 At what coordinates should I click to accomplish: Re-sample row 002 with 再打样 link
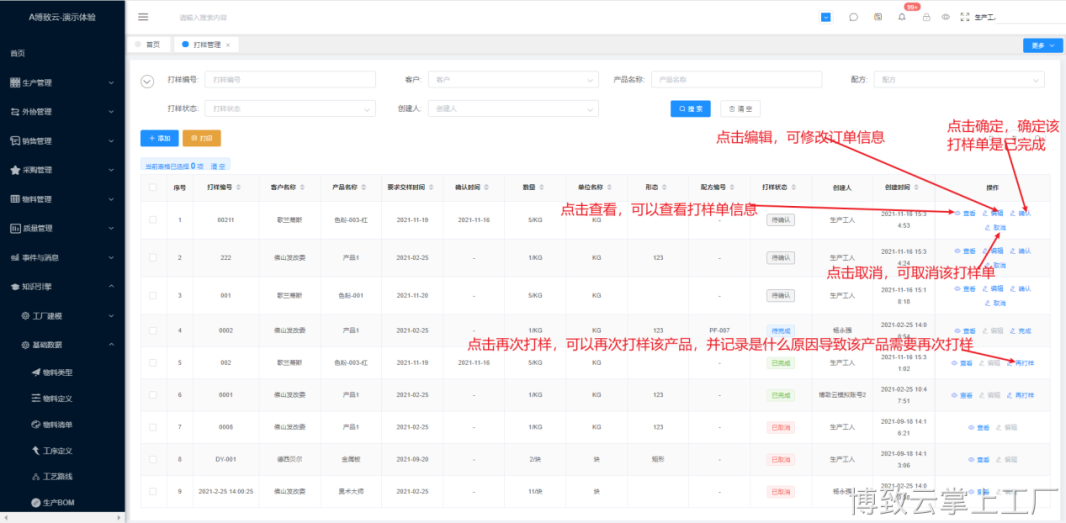1020,363
